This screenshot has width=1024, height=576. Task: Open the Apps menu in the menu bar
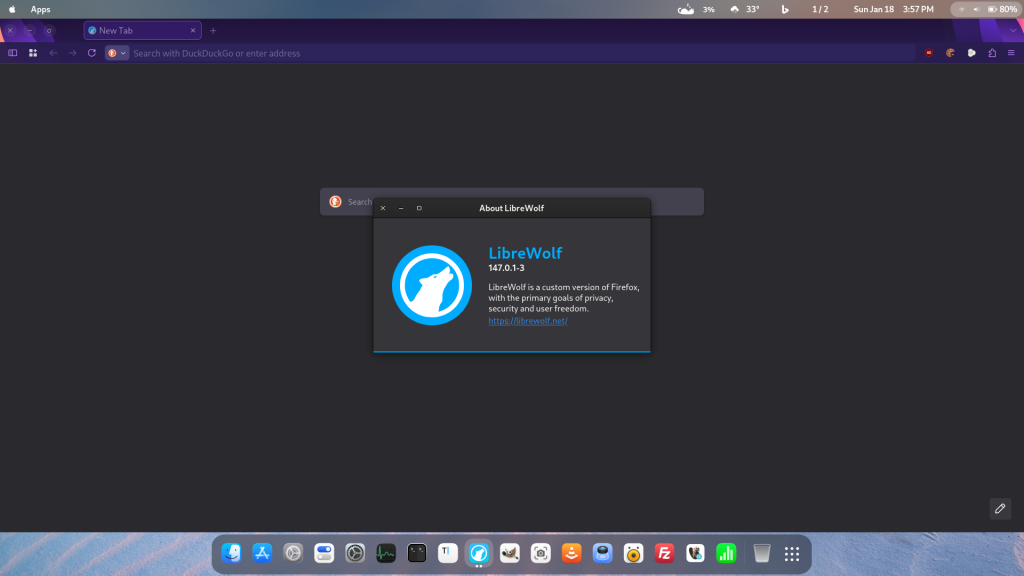tap(40, 9)
